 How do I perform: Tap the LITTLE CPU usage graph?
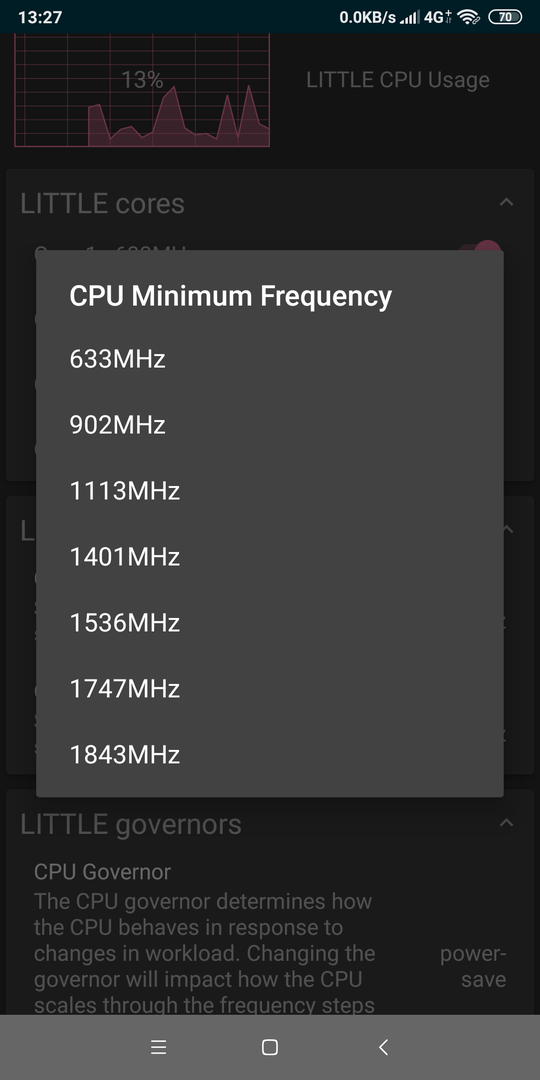pyautogui.click(x=142, y=90)
